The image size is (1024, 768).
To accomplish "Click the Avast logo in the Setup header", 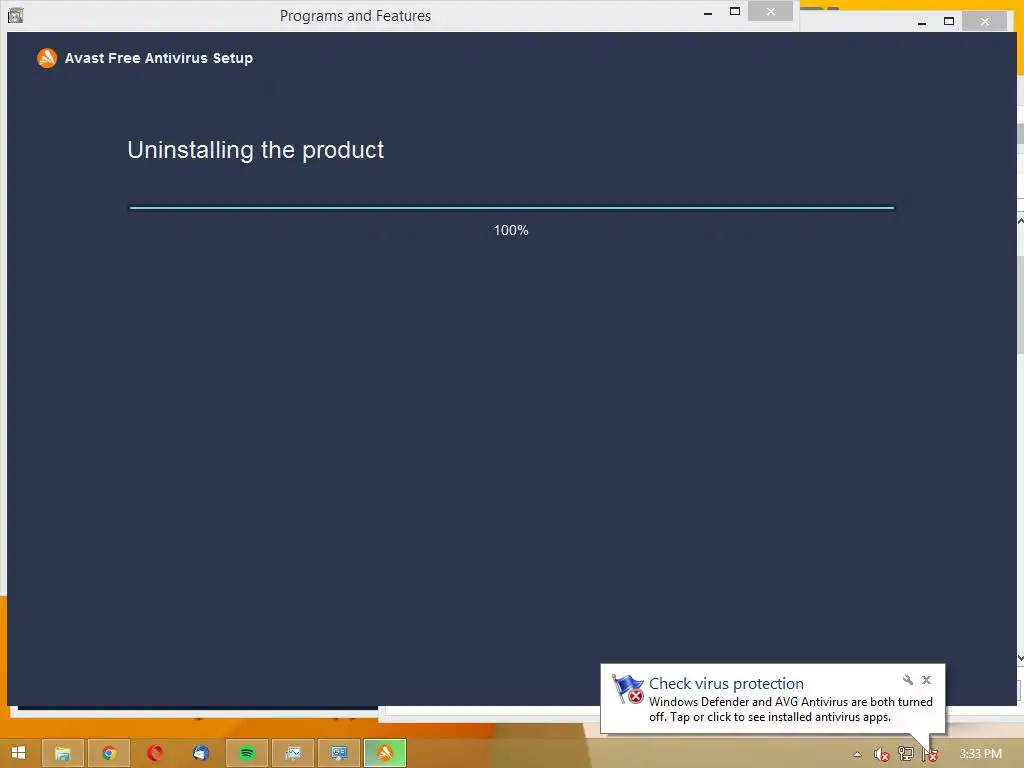I will pyautogui.click(x=47, y=58).
